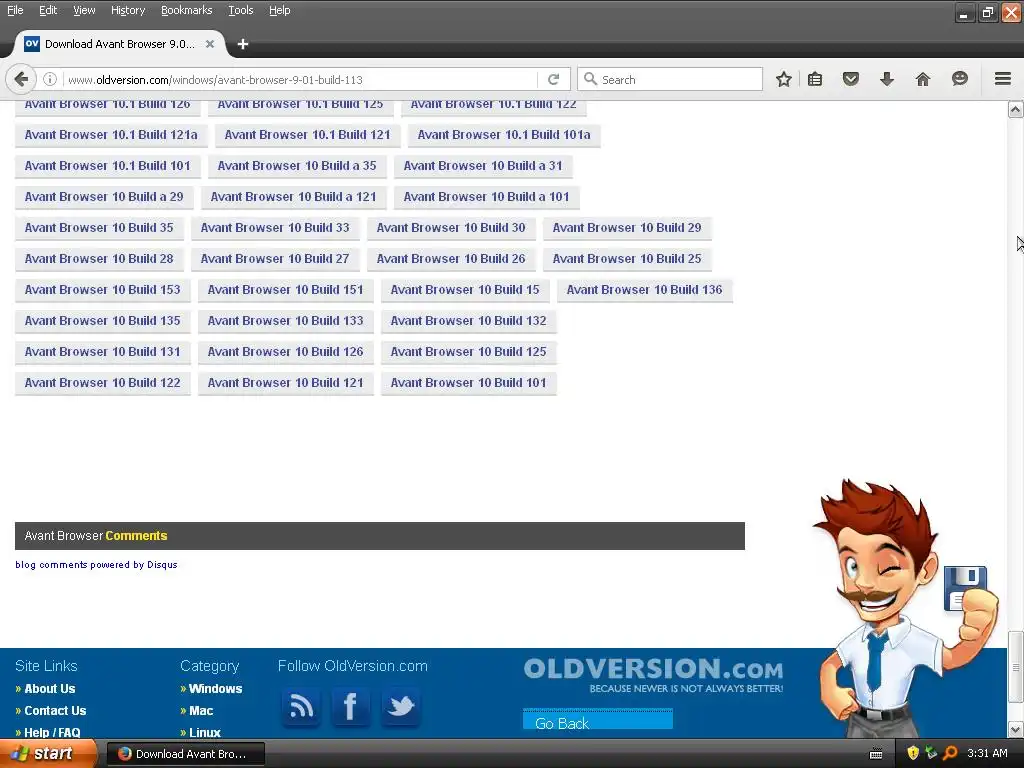Open the OldVersion Twitter icon
Viewport: 1024px width, 768px height.
[x=400, y=707]
